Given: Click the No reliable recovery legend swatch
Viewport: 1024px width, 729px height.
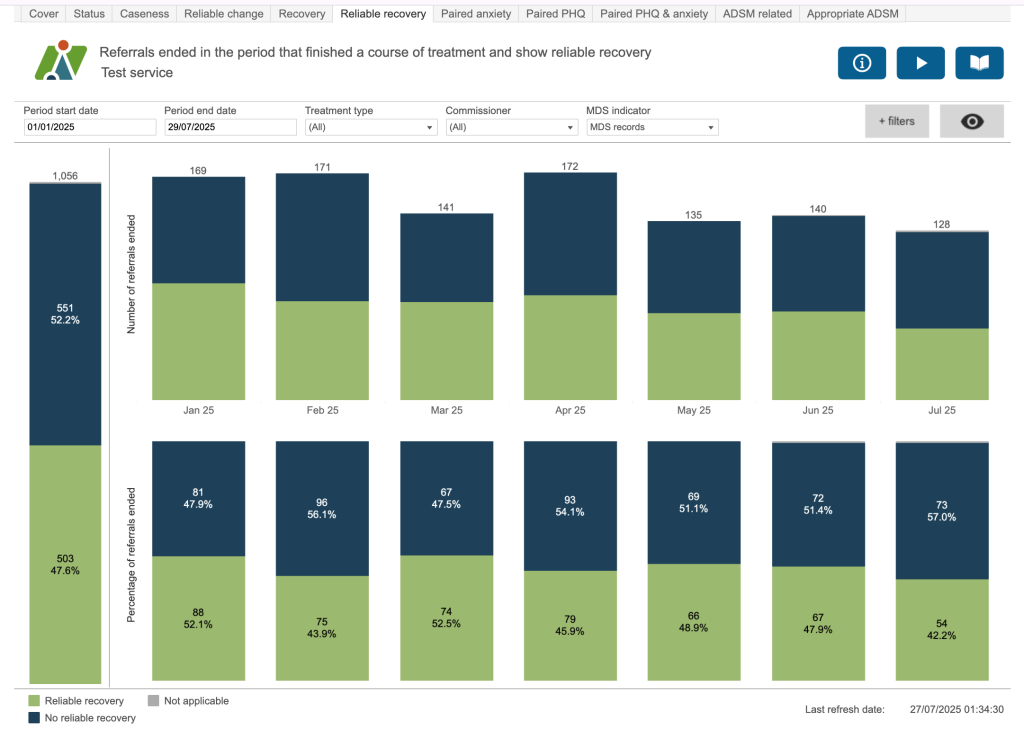Looking at the screenshot, I should [35, 718].
